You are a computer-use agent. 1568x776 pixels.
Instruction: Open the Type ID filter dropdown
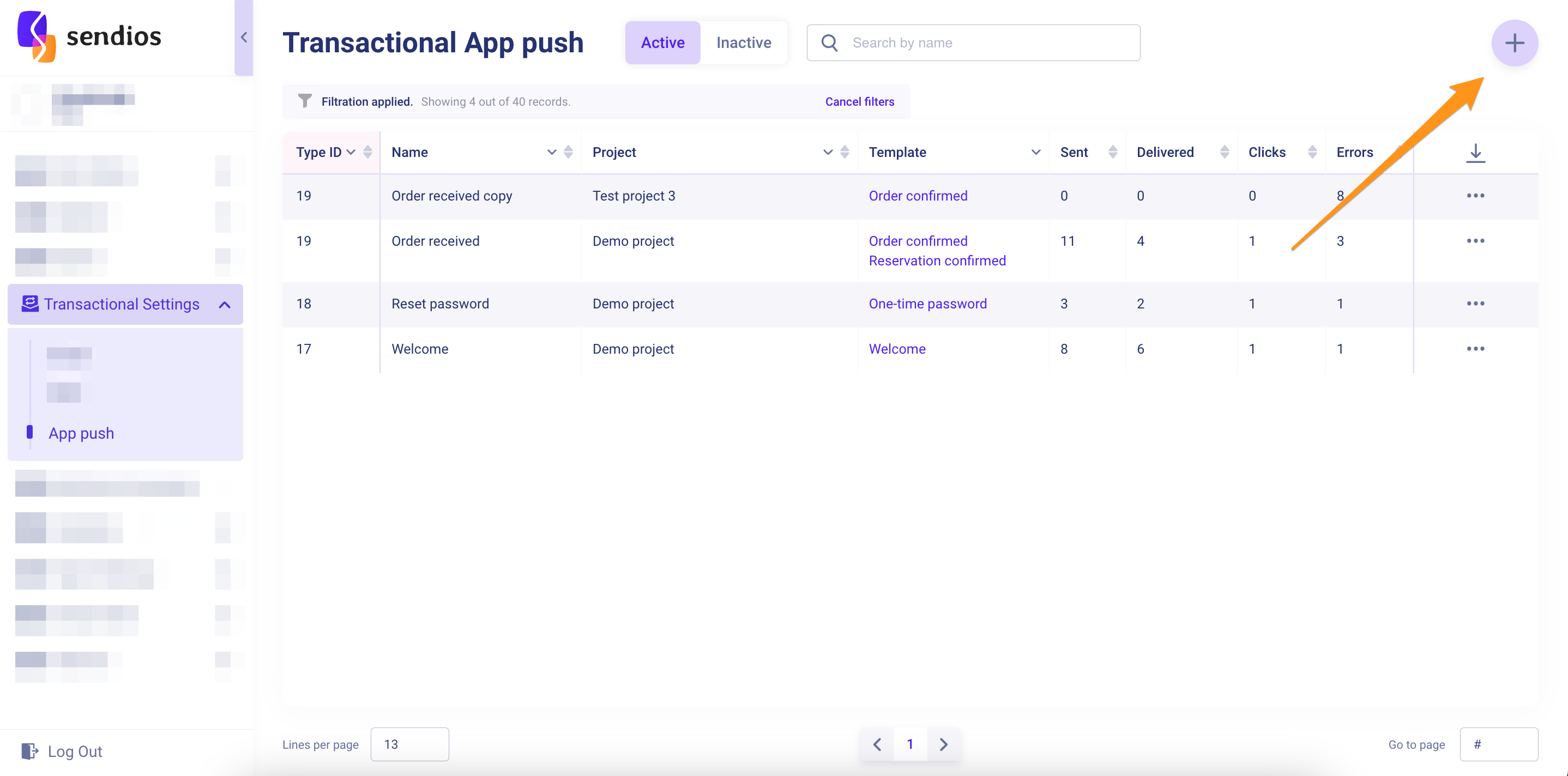pyautogui.click(x=351, y=152)
